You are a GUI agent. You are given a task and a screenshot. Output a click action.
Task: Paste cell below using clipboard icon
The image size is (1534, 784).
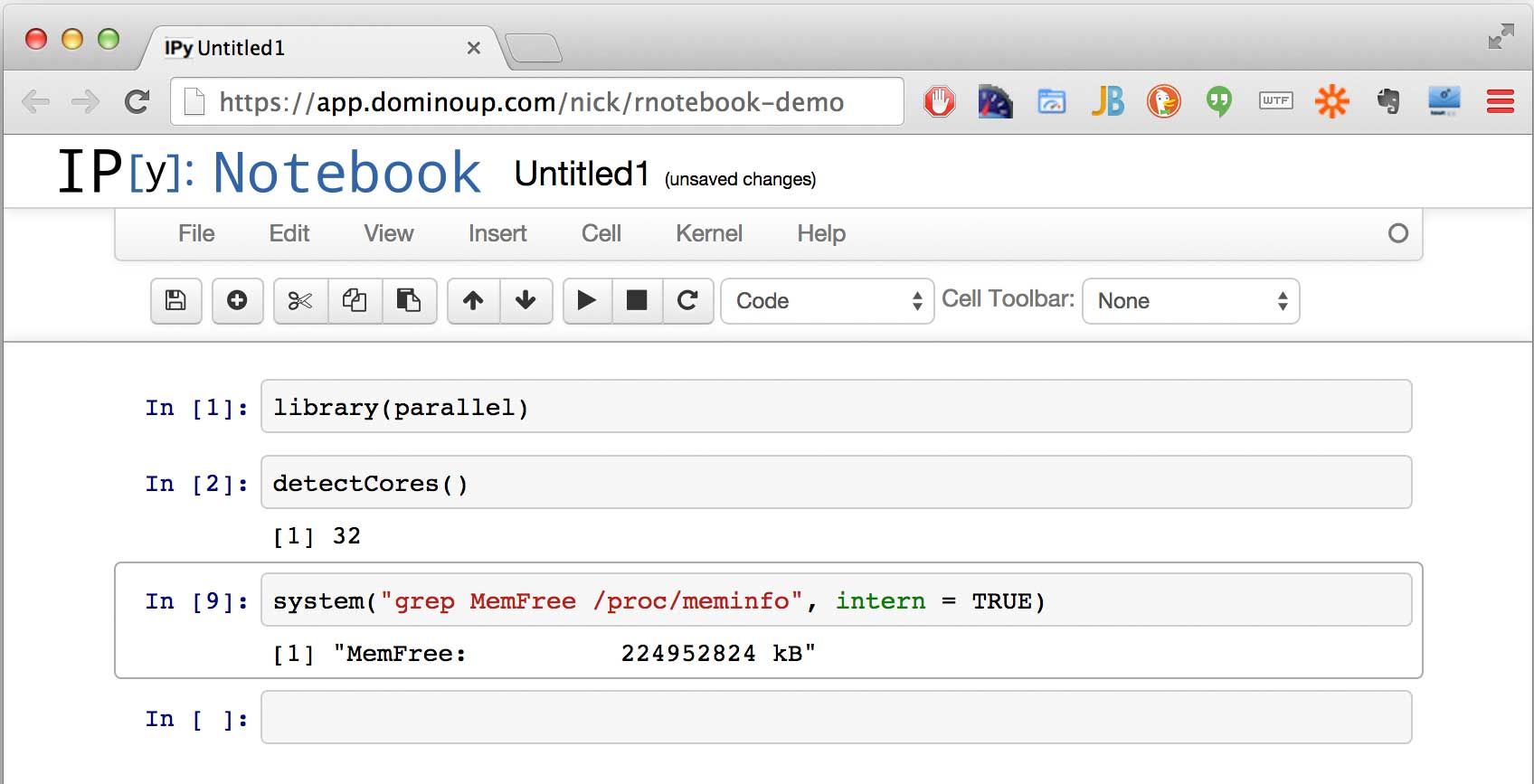point(409,300)
